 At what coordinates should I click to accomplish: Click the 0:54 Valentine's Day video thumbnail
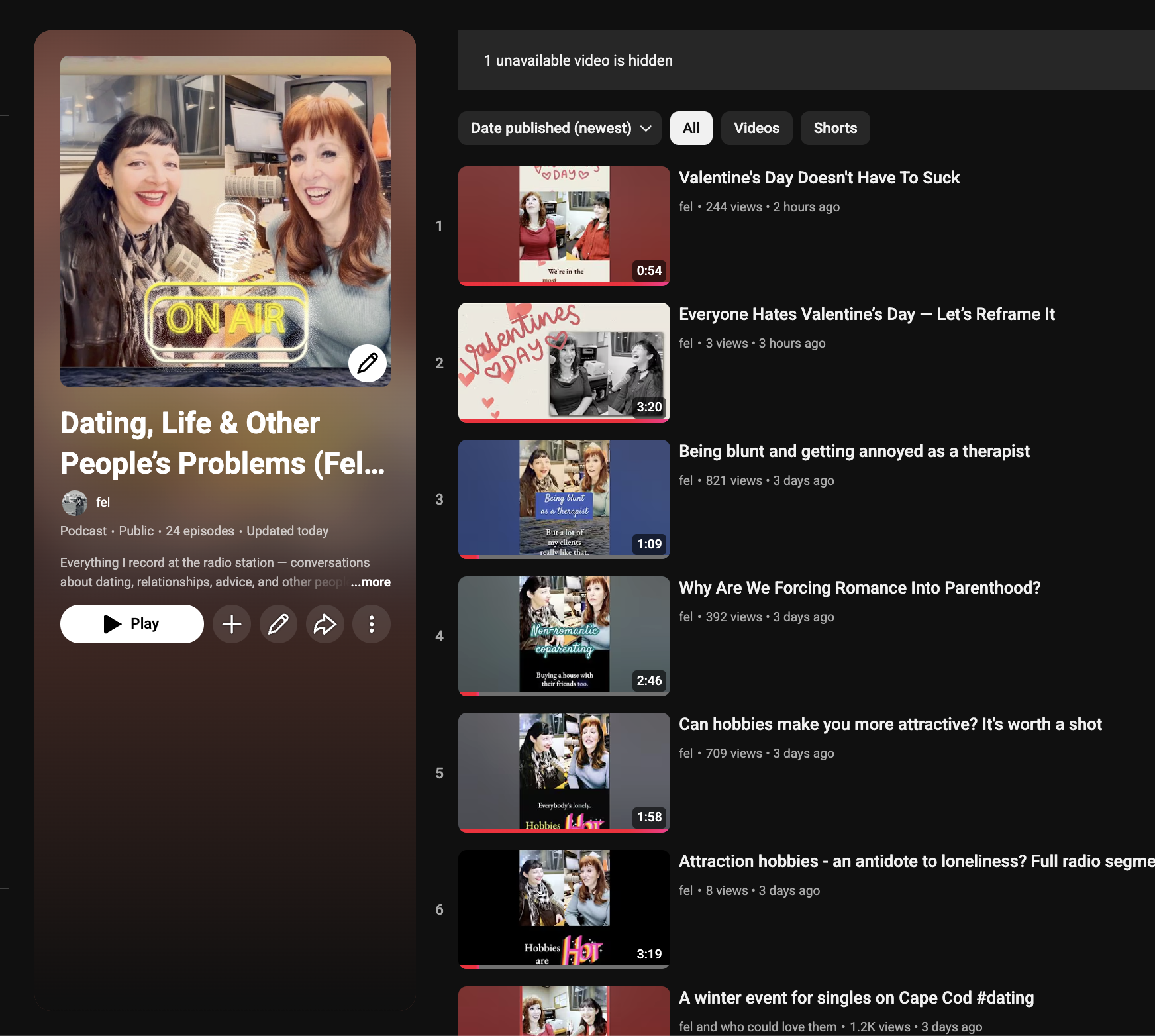point(564,226)
